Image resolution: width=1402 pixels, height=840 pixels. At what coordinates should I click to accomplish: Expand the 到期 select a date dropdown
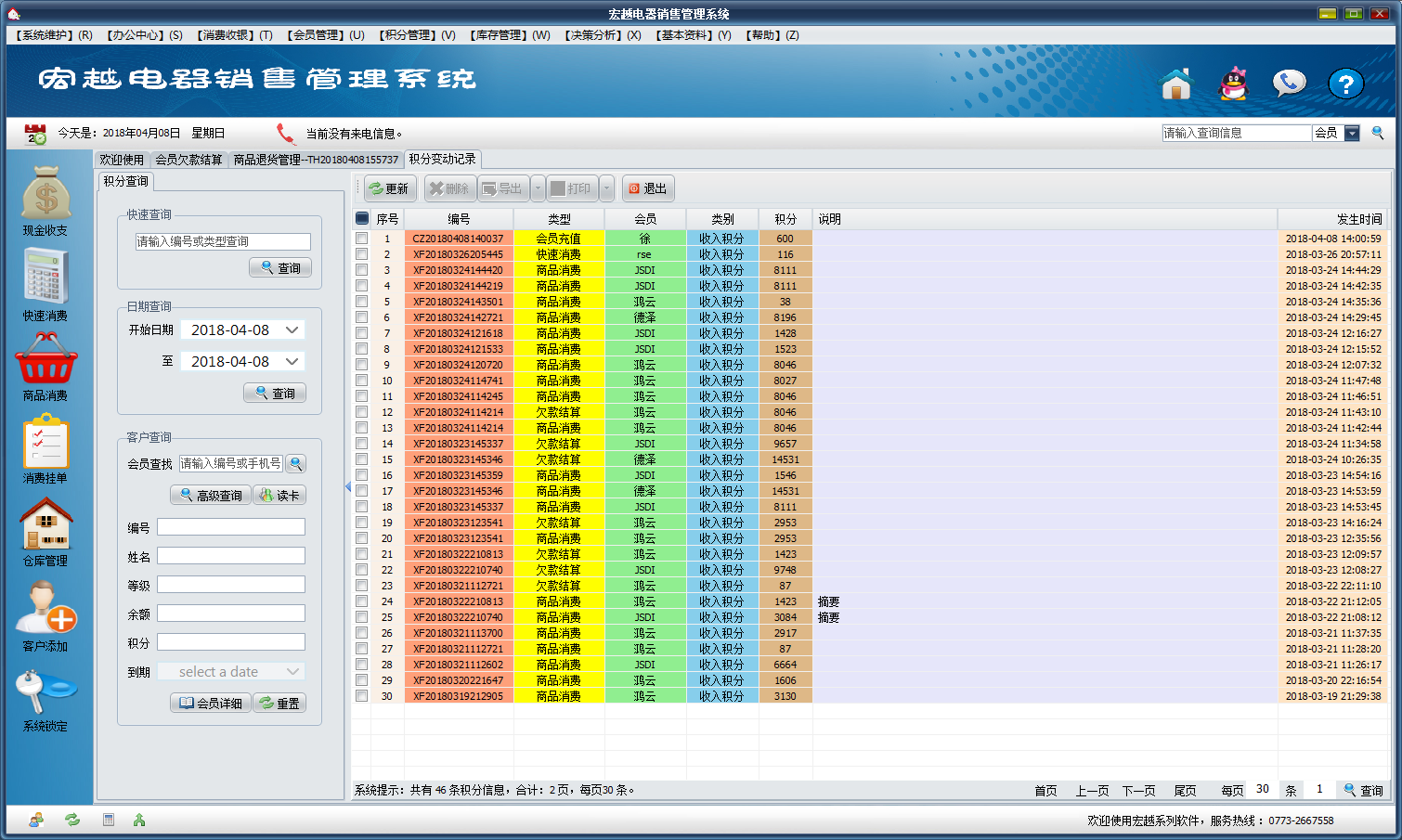(x=292, y=672)
